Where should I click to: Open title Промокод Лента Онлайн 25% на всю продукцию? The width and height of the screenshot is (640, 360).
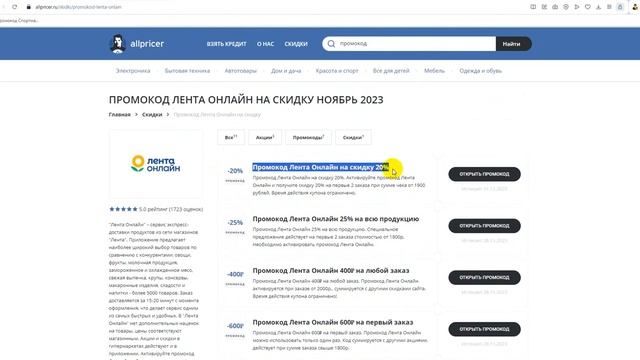(336, 219)
